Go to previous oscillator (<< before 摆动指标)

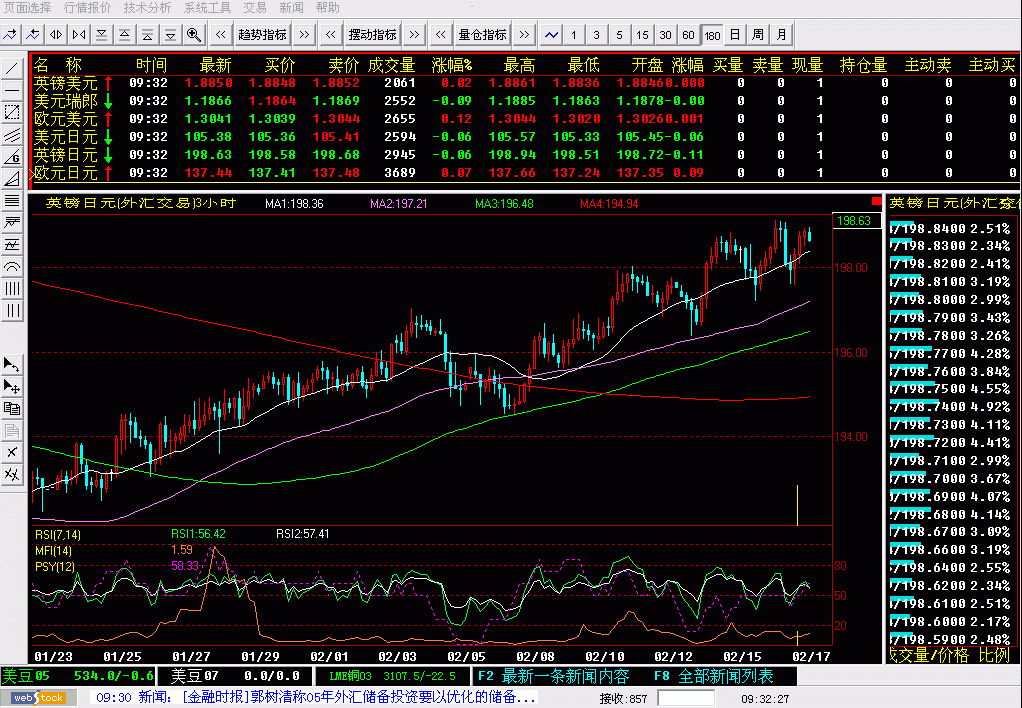coord(330,35)
